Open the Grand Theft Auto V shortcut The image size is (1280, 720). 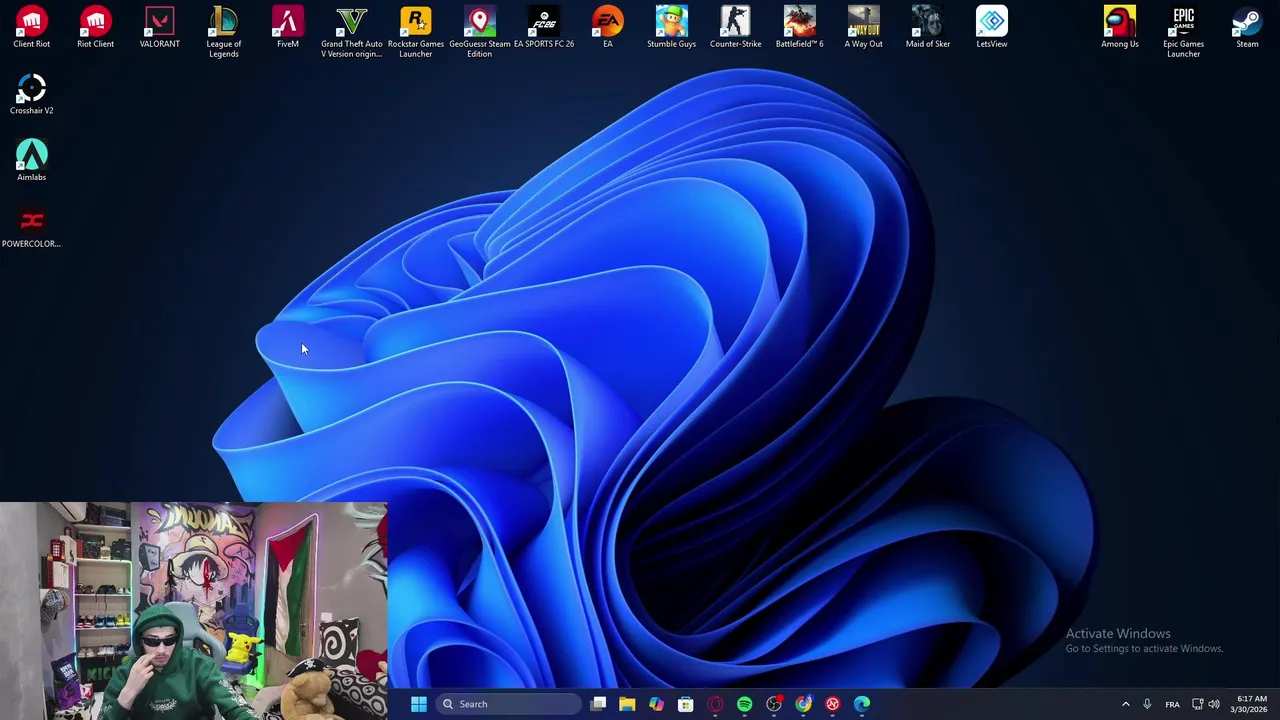point(351,32)
